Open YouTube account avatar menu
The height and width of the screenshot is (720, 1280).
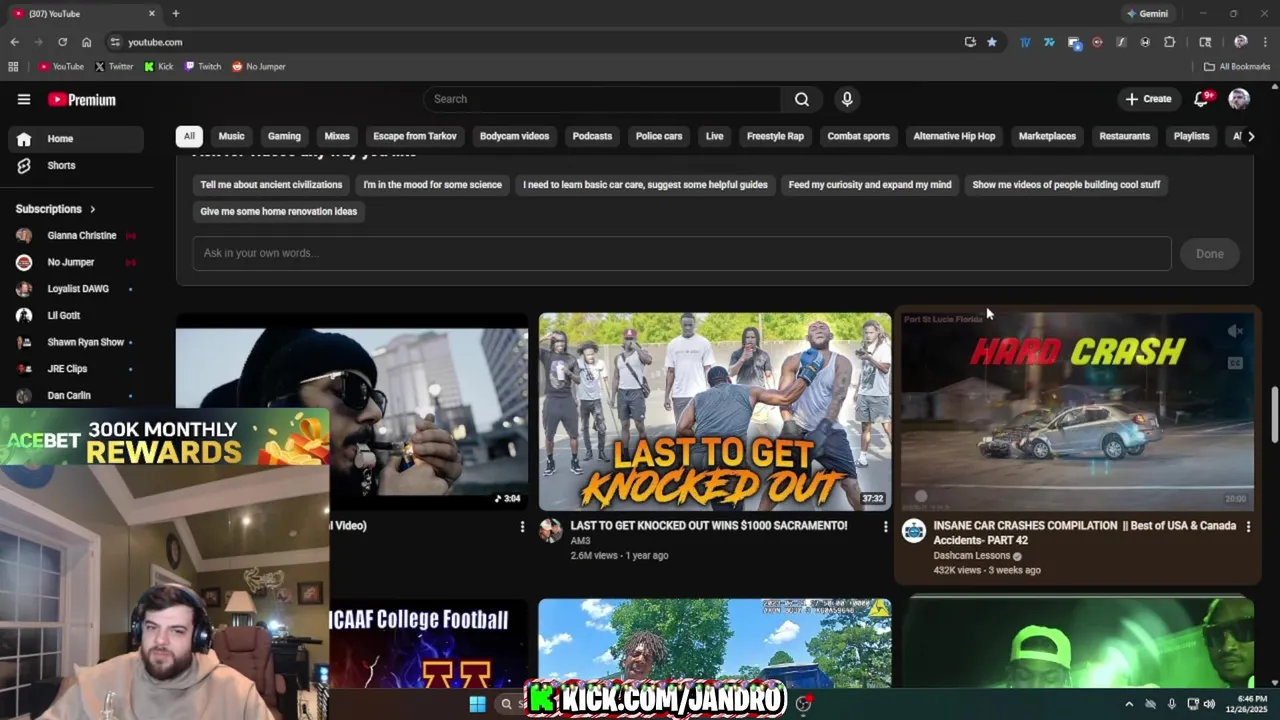pos(1239,98)
